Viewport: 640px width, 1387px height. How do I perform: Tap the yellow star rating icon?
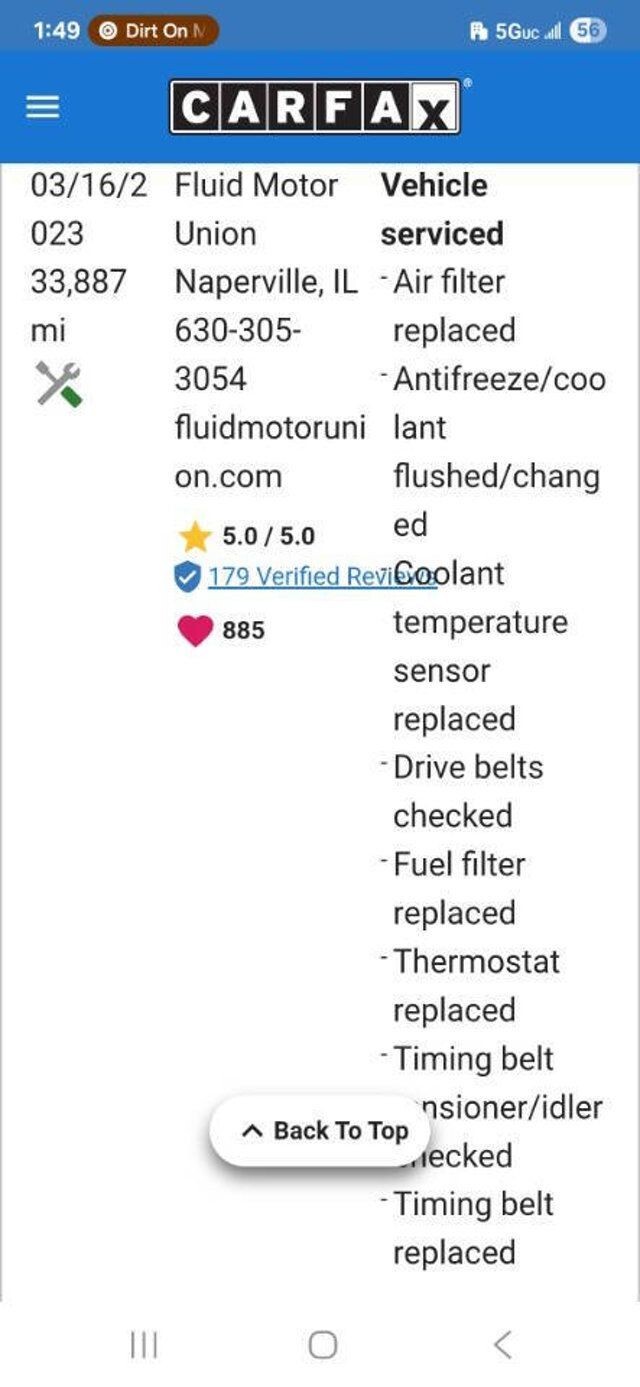[194, 537]
